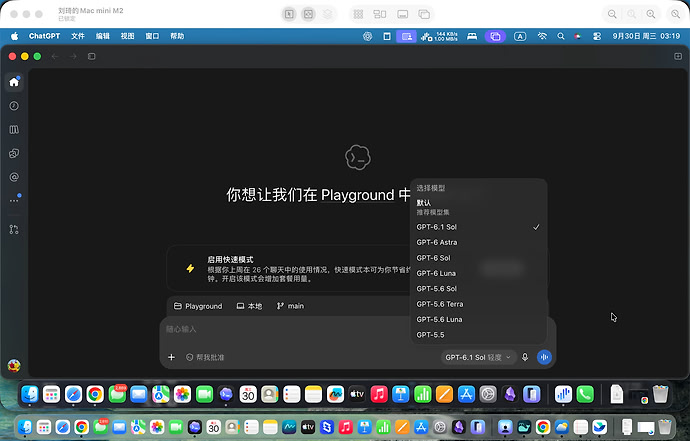Select GPT-5.6 Sol model
The image size is (690, 441).
[x=478, y=289]
